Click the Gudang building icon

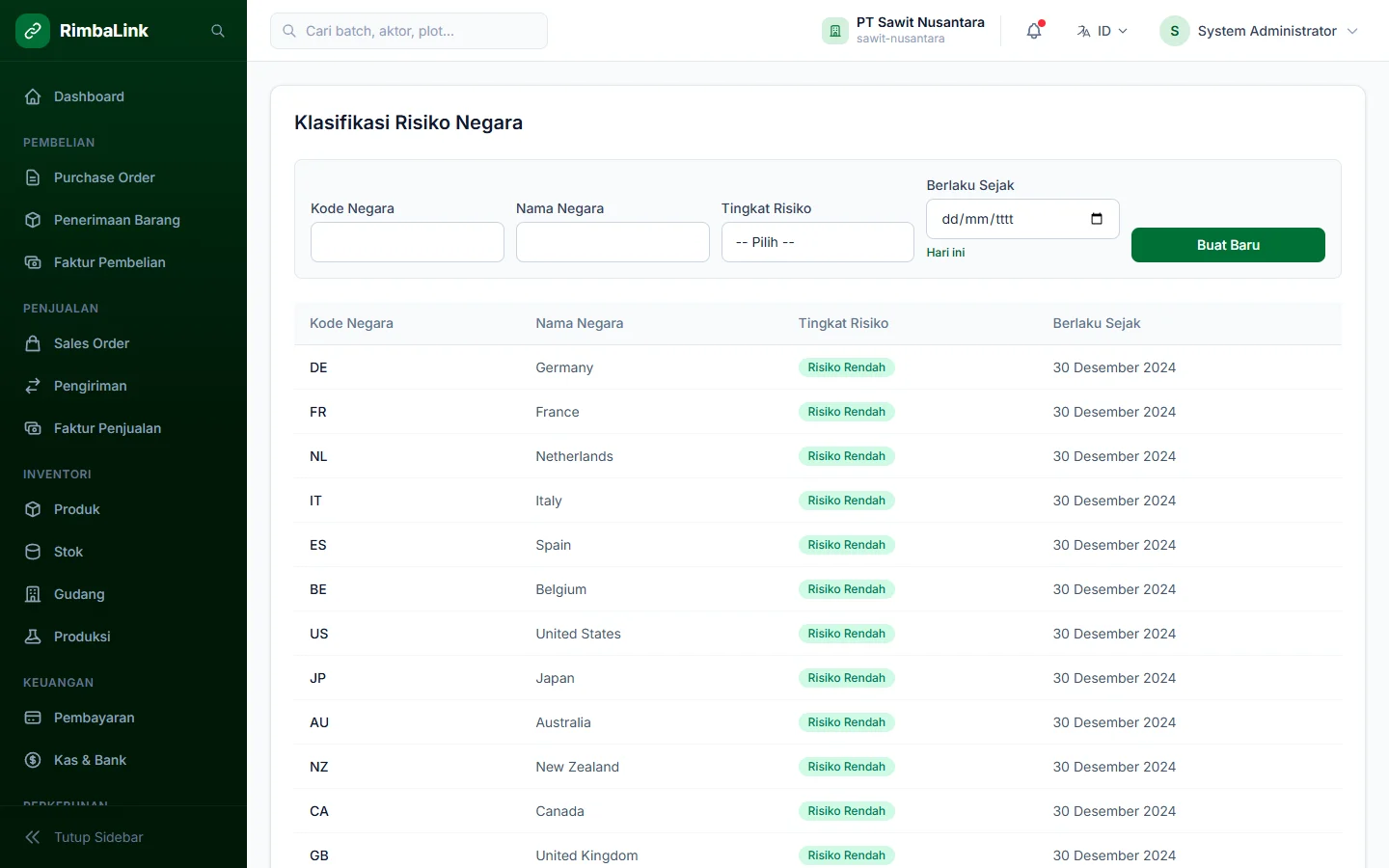tap(33, 594)
